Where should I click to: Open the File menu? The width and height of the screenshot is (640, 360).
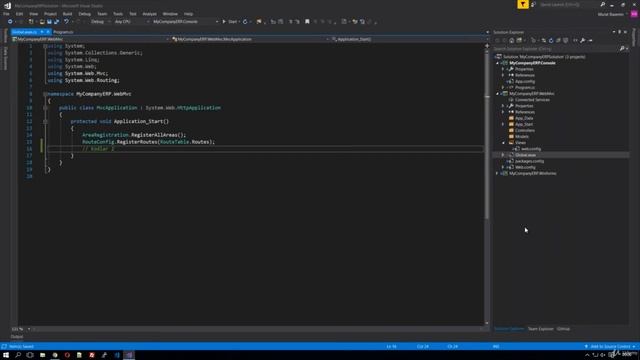[6, 14]
